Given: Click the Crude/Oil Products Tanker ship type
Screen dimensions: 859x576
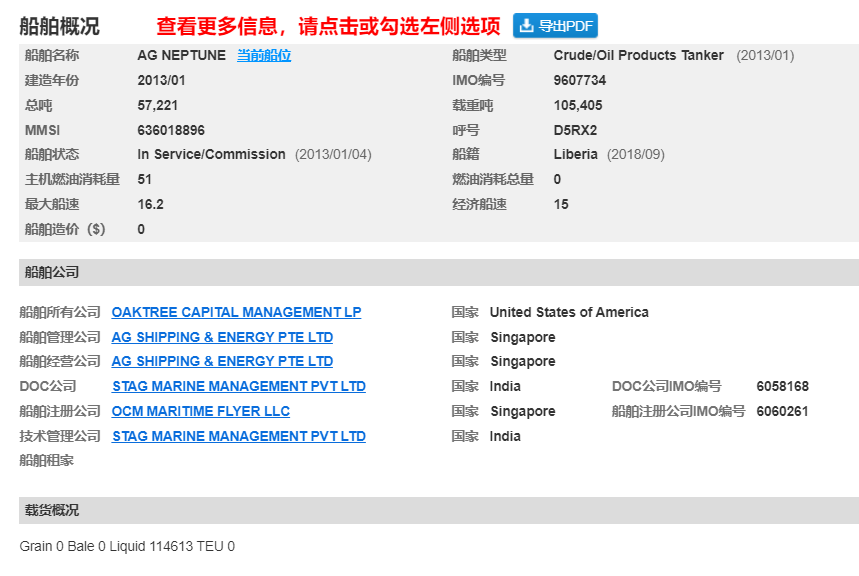Looking at the screenshot, I should (637, 55).
